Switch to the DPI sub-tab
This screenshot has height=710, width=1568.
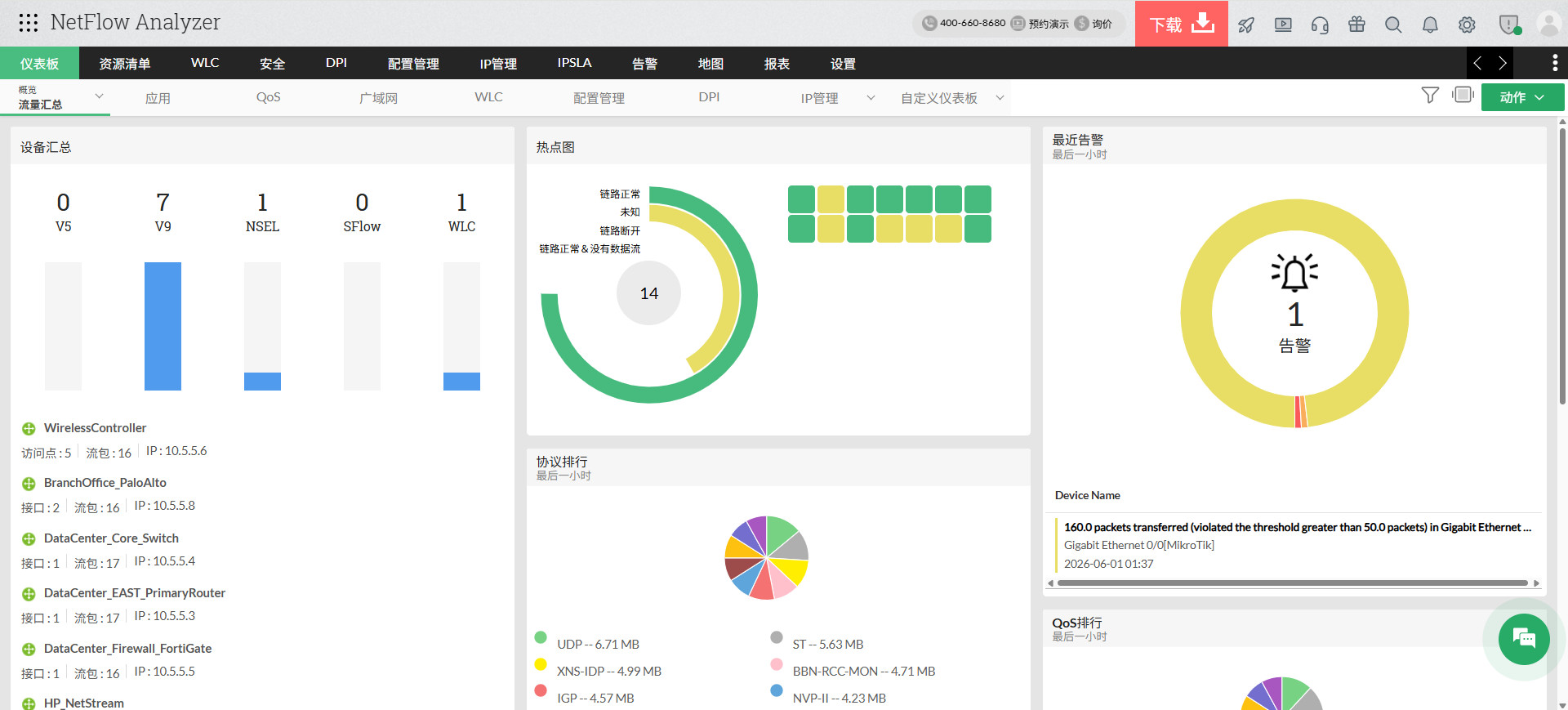coord(709,97)
